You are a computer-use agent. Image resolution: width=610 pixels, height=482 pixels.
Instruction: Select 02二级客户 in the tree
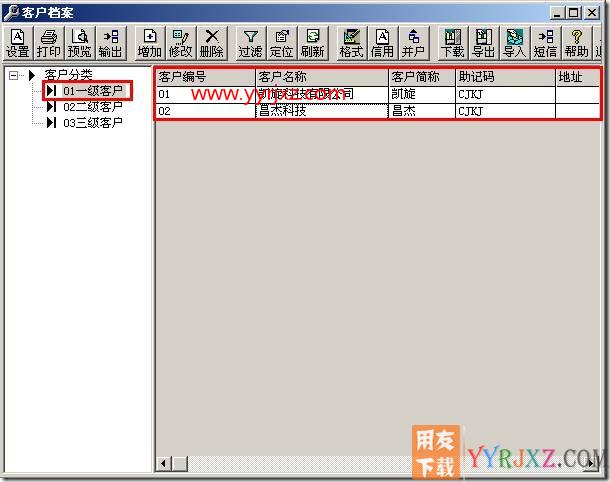click(x=93, y=107)
